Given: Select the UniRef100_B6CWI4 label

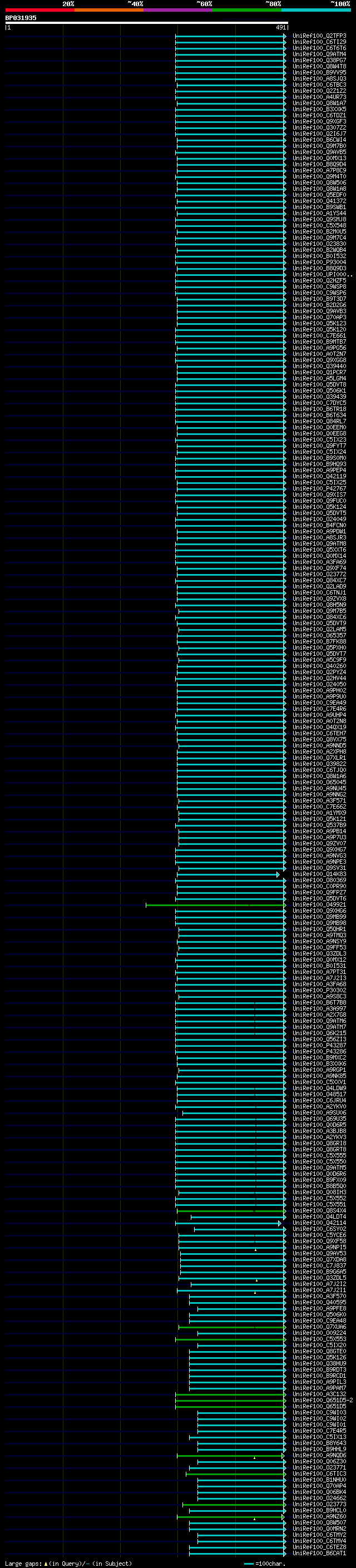Looking at the screenshot, I should pos(319,140).
